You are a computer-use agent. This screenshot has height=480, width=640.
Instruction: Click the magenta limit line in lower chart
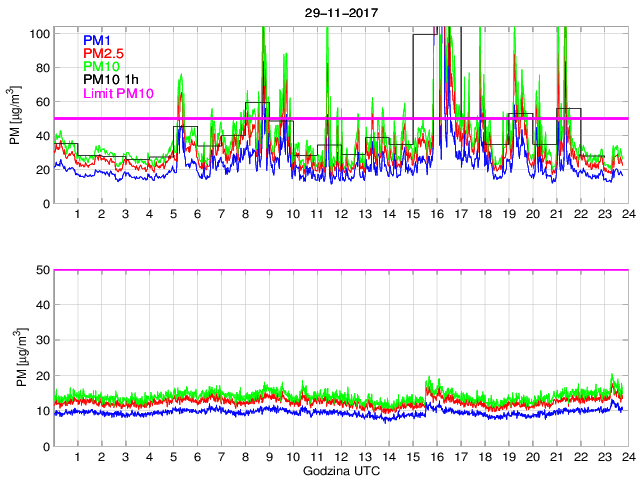point(340,270)
